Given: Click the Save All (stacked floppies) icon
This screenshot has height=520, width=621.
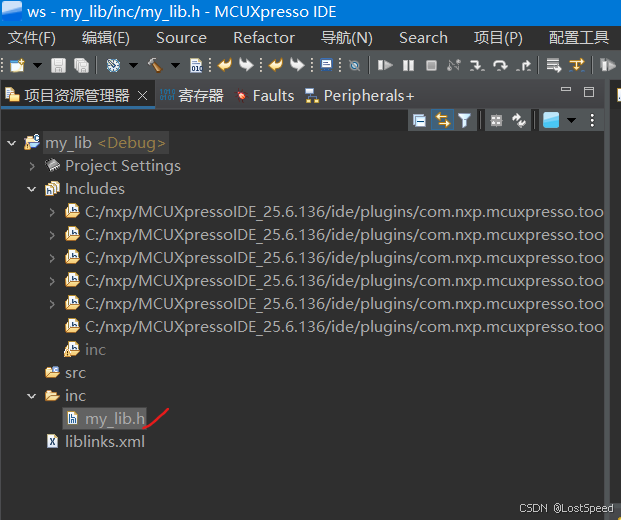Looking at the screenshot, I should [81, 65].
